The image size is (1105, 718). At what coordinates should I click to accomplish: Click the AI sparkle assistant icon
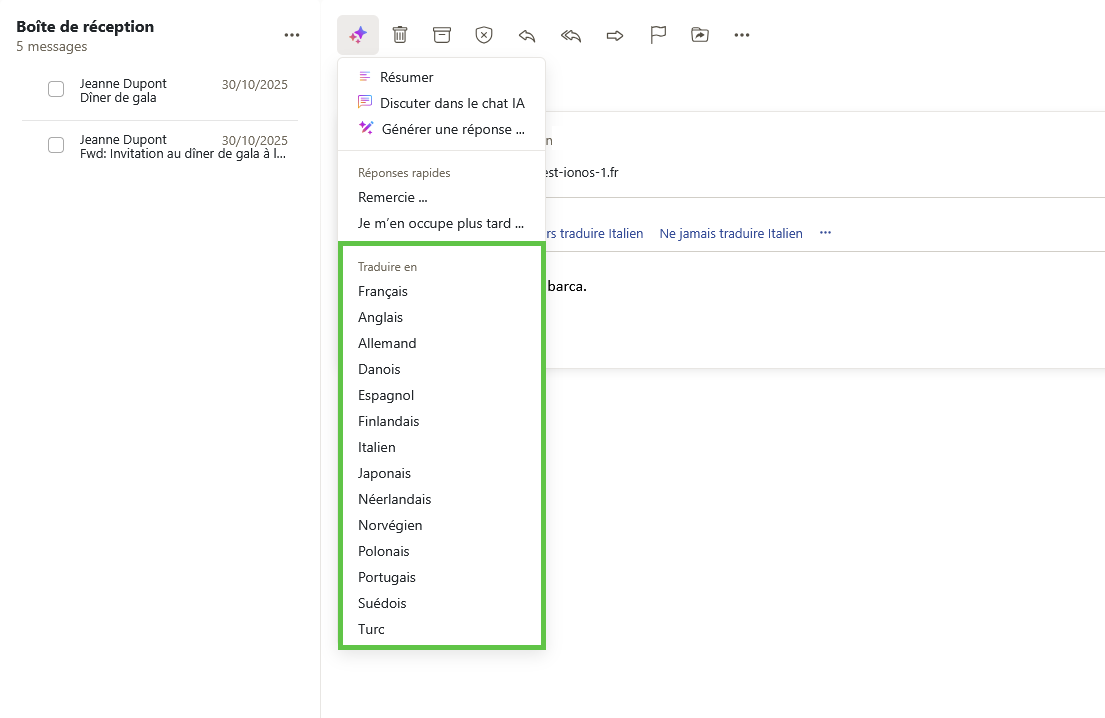pyautogui.click(x=358, y=35)
